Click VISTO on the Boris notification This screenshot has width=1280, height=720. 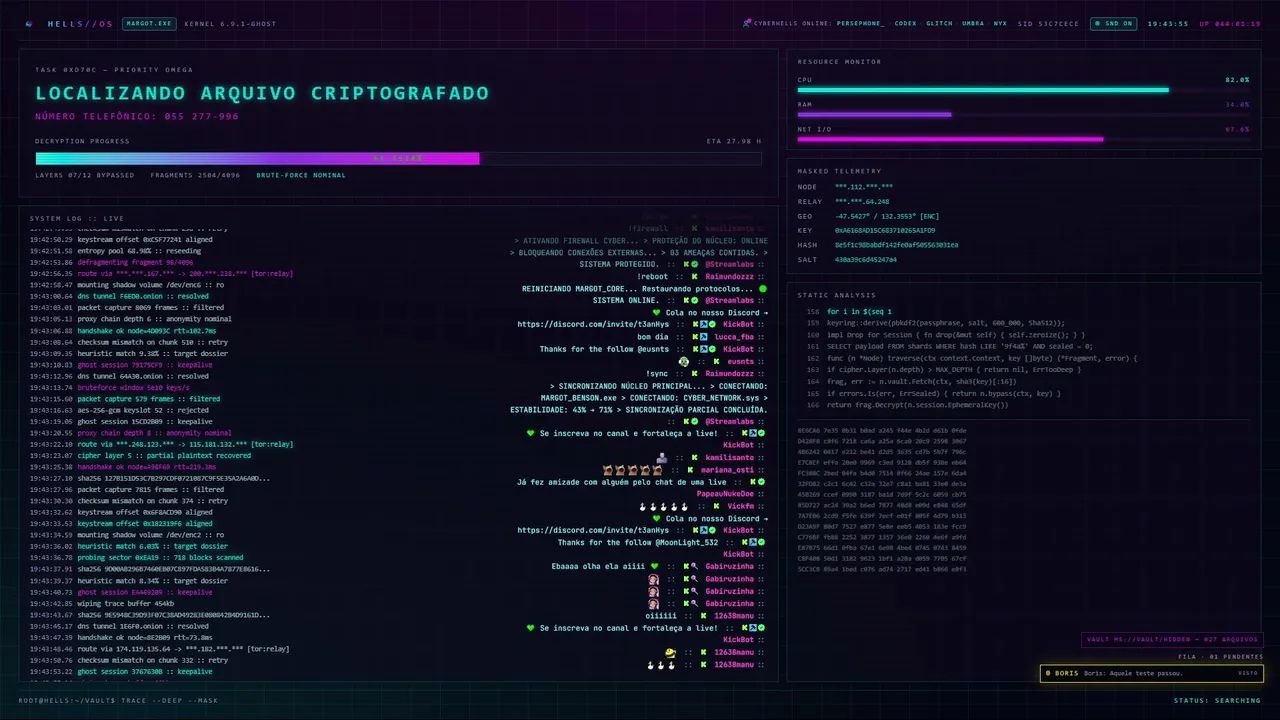[1247, 673]
